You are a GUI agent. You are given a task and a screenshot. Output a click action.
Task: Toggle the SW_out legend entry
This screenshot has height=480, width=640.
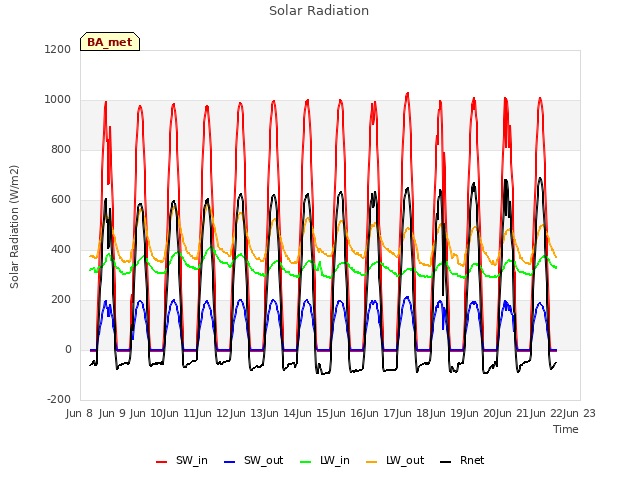pyautogui.click(x=253, y=460)
